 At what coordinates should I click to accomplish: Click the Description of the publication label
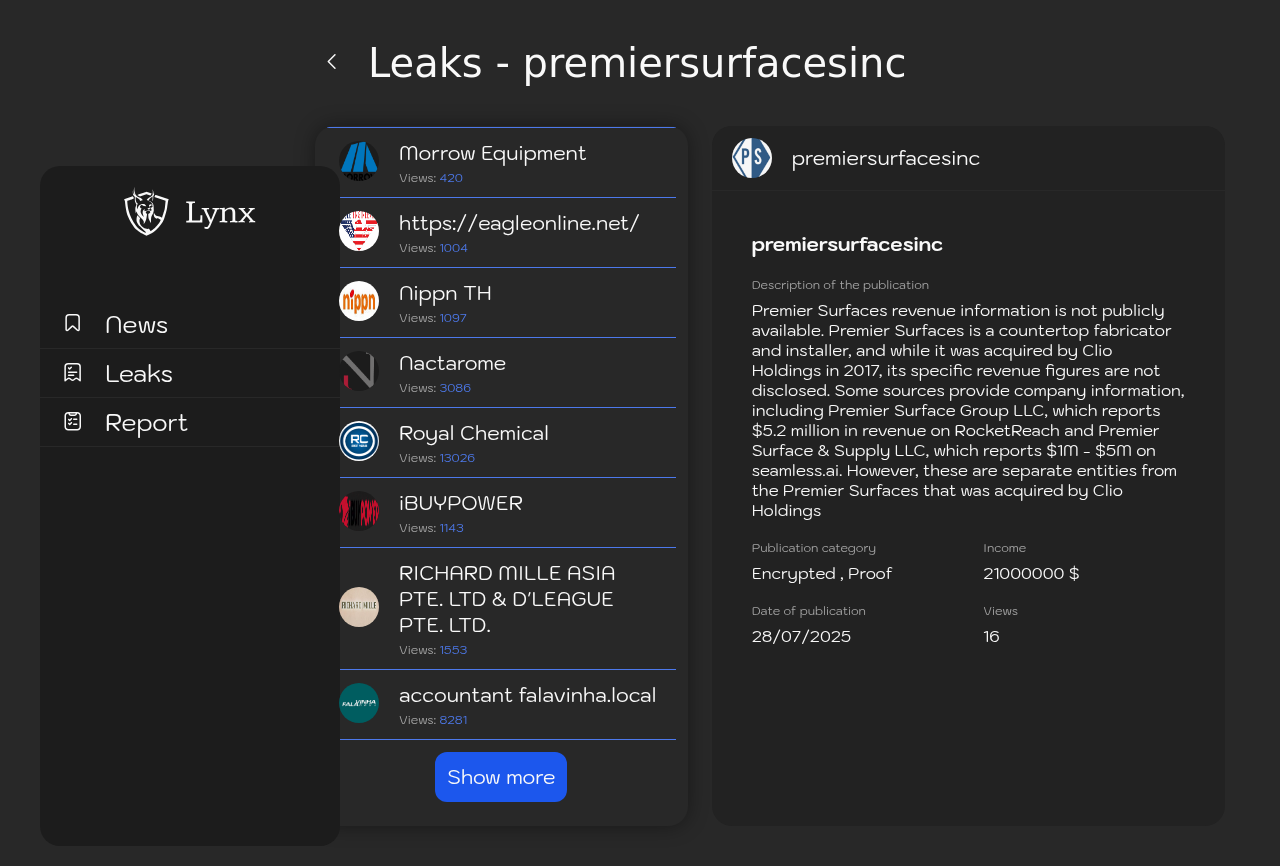pos(840,285)
